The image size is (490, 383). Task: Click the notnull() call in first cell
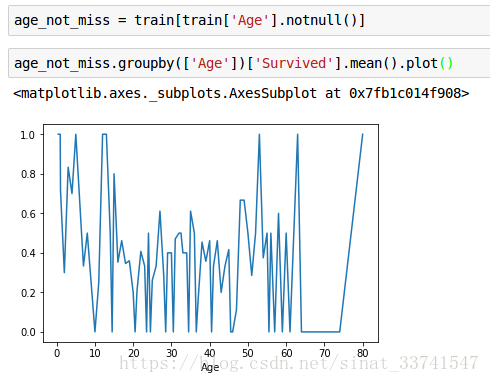tap(321, 20)
